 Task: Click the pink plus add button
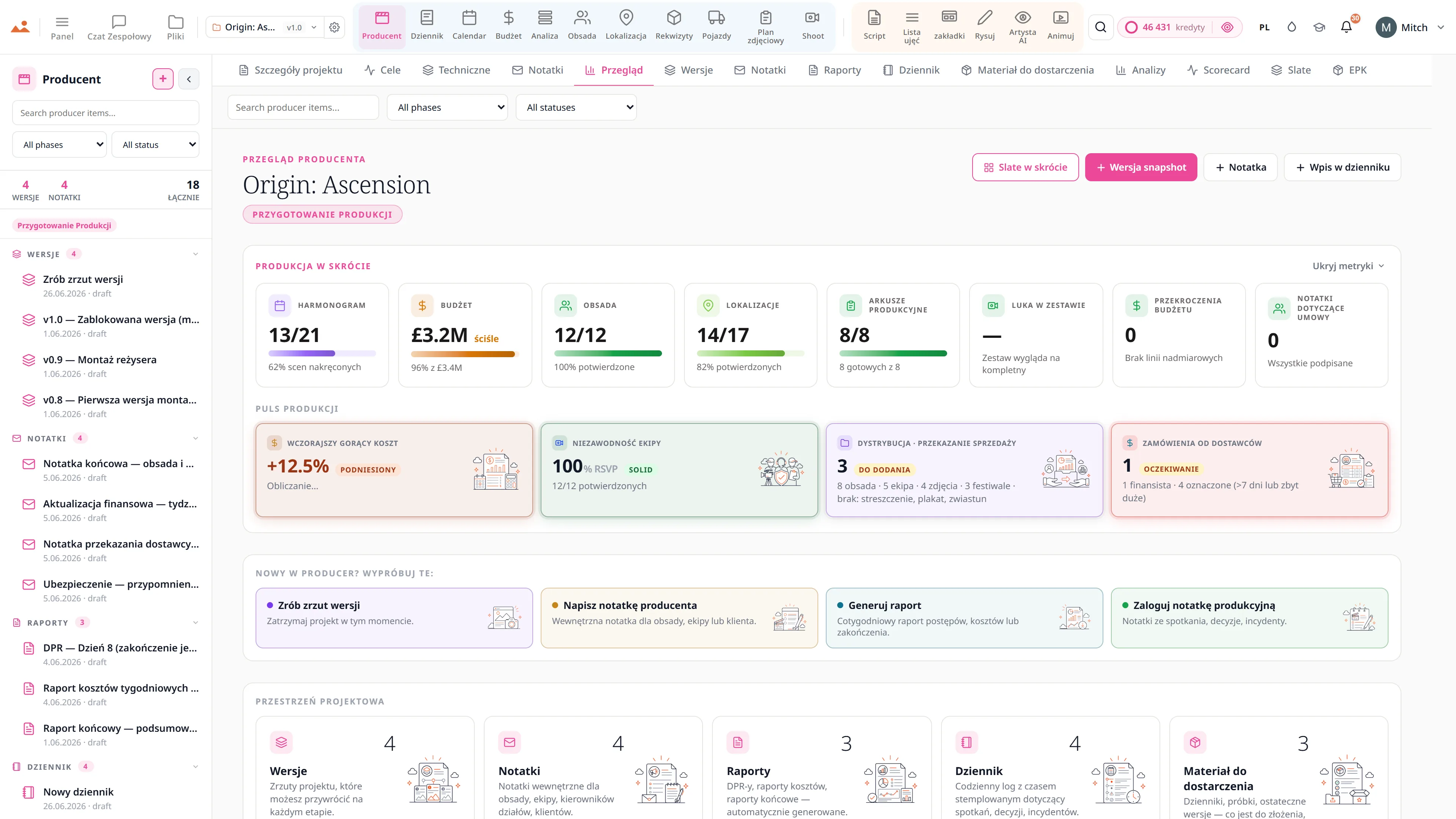click(163, 79)
